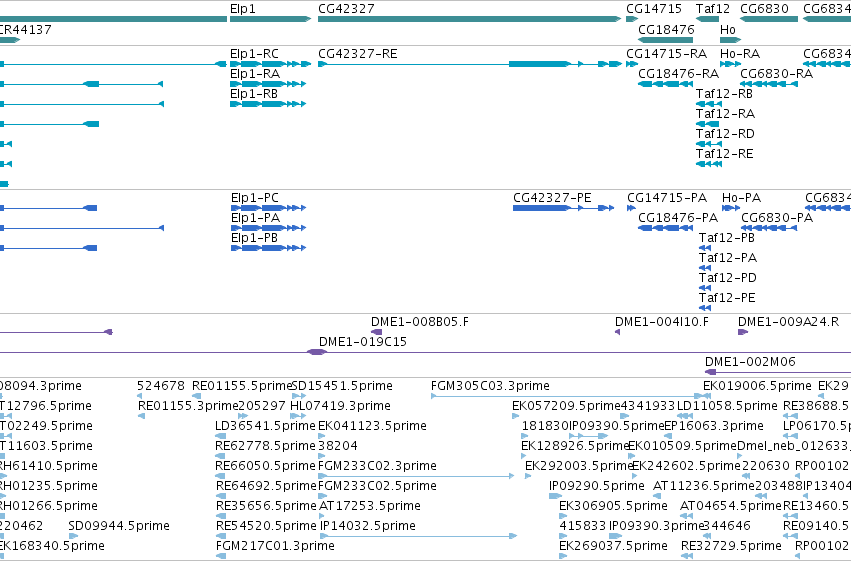Click the Elp1-PC protein label
Screen dimensions: 851x561
point(255,198)
